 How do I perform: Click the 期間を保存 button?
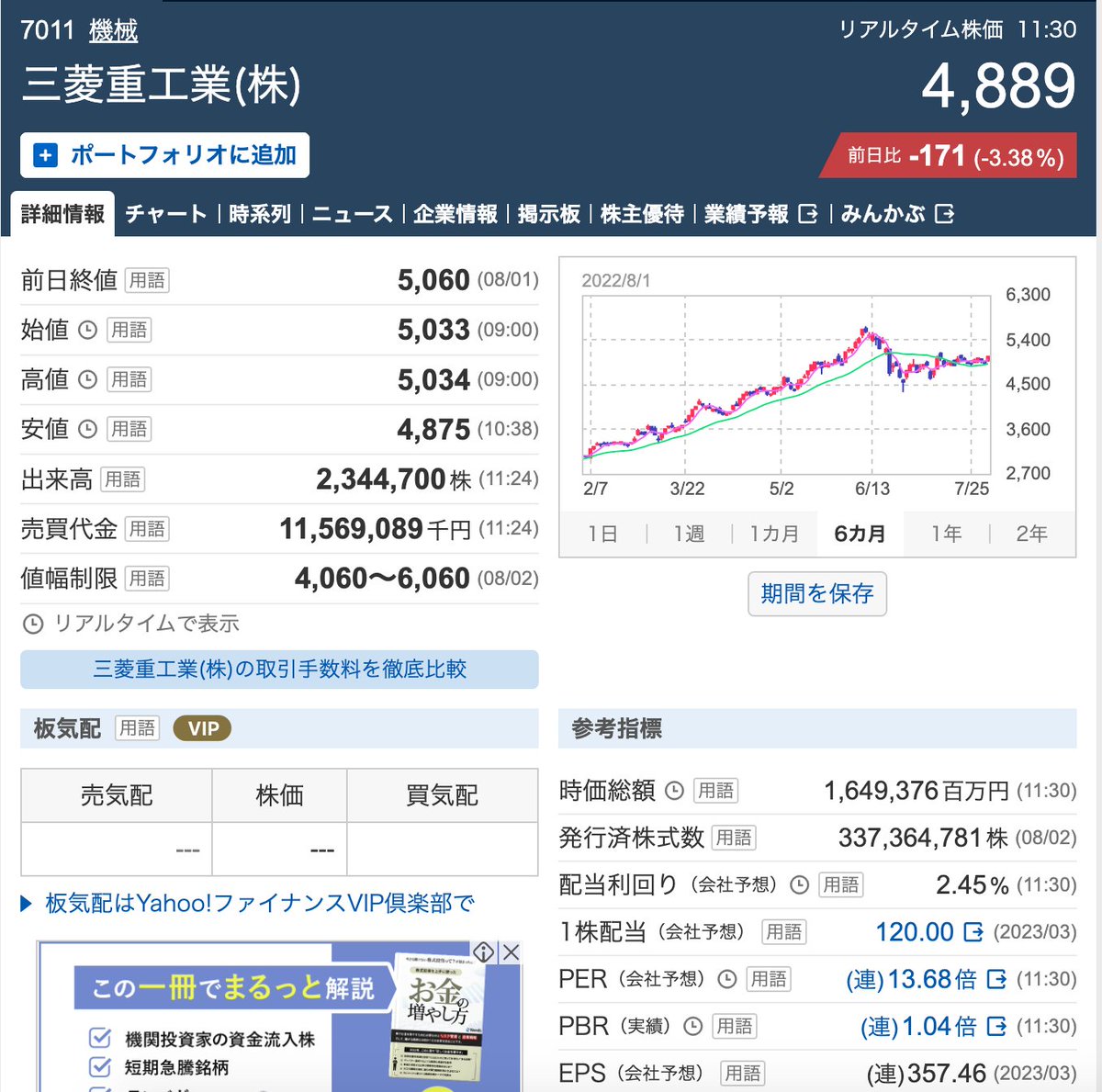point(817,593)
